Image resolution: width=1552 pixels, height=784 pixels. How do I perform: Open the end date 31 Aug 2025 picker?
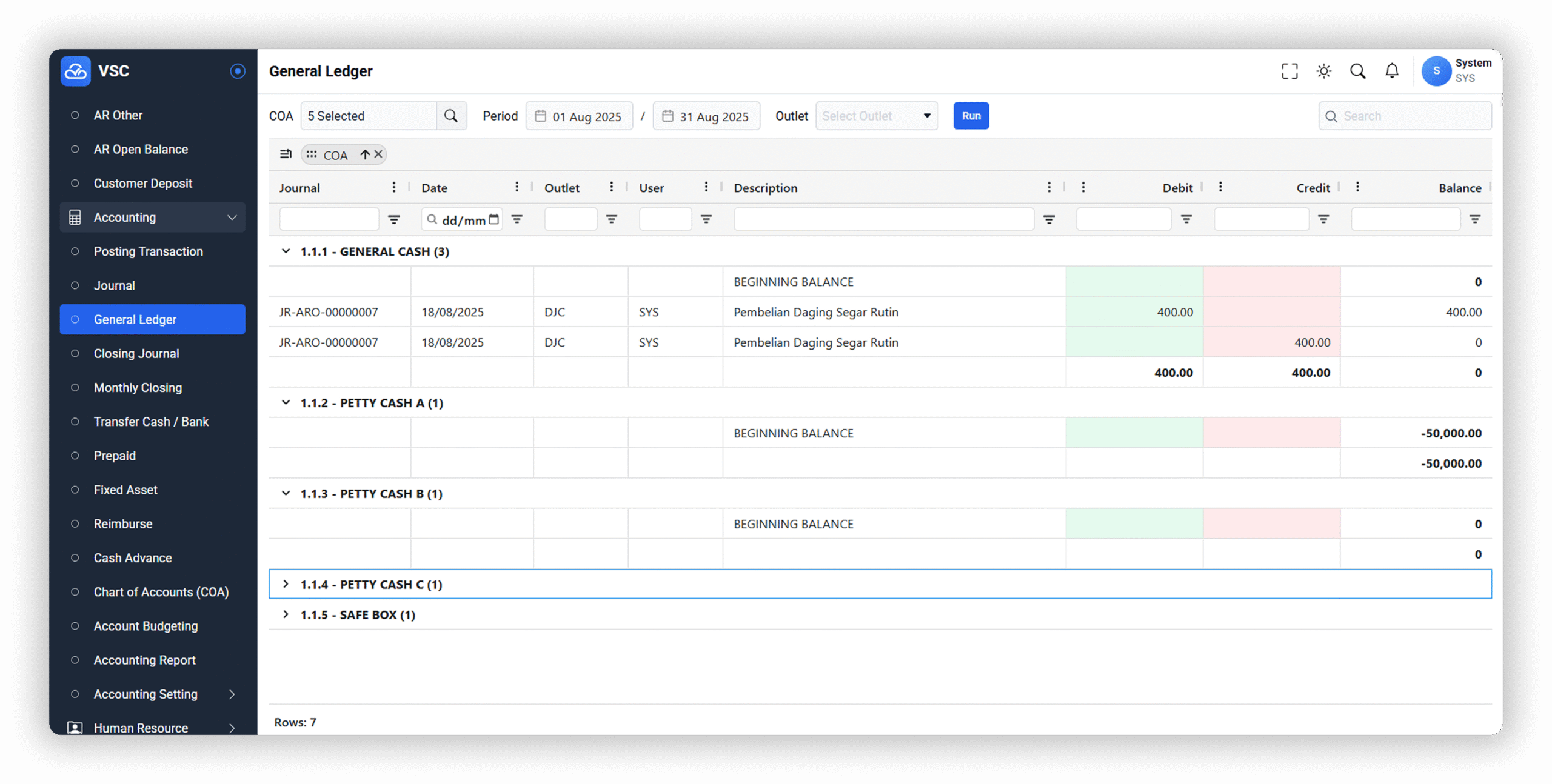coord(706,116)
